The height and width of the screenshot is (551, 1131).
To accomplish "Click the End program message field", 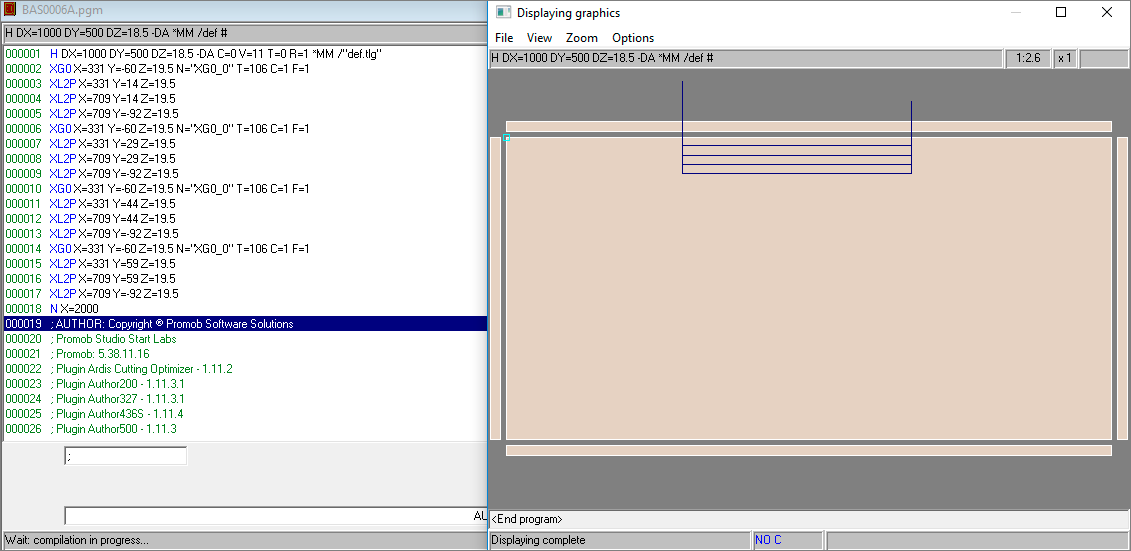I will click(x=809, y=519).
